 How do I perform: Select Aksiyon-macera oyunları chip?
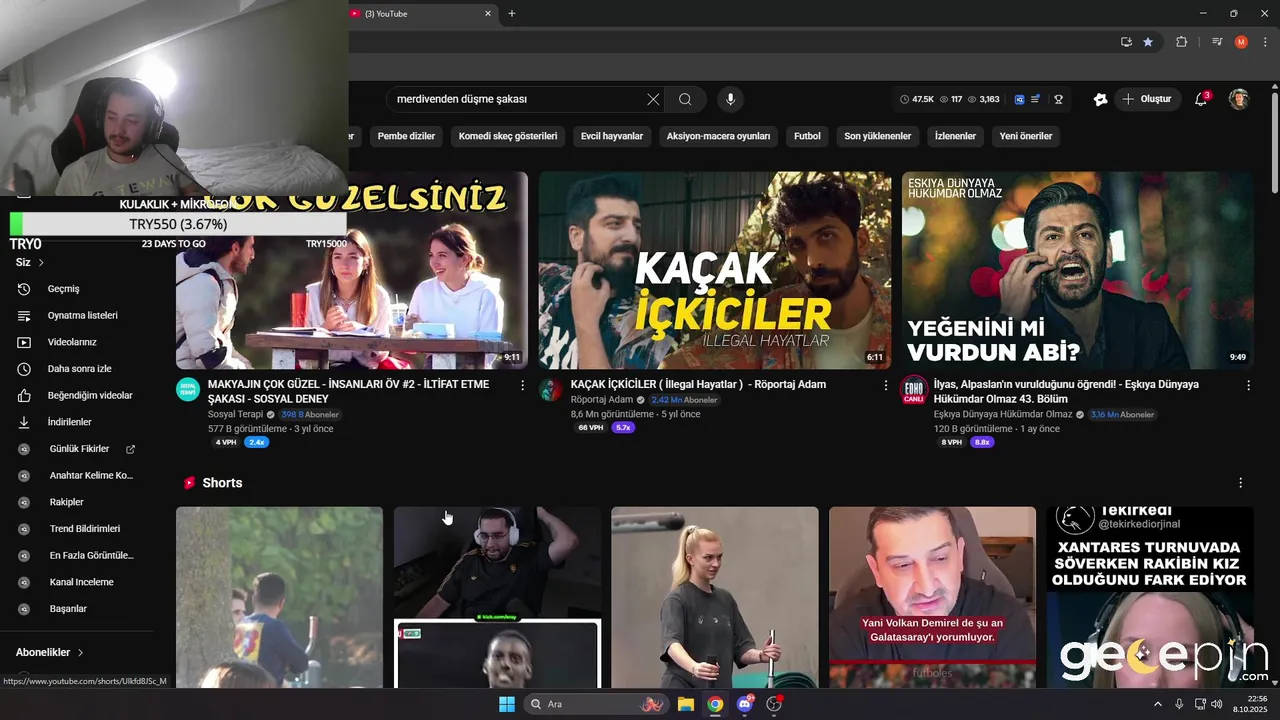(718, 136)
